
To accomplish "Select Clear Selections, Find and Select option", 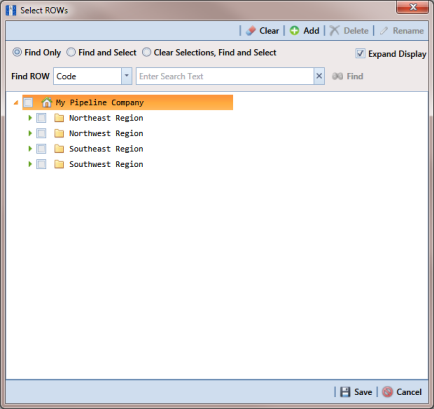I will [x=146, y=52].
